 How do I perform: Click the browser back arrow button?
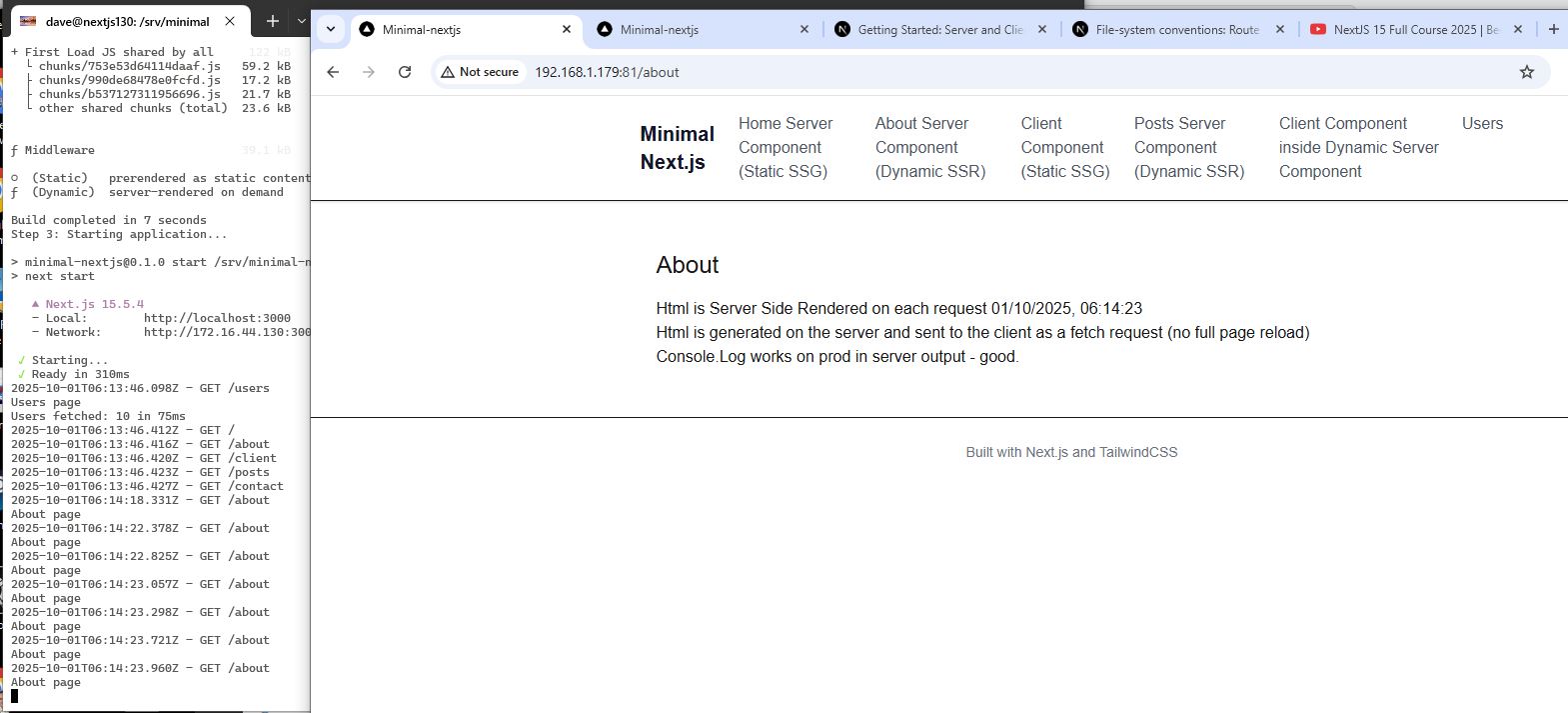334,72
